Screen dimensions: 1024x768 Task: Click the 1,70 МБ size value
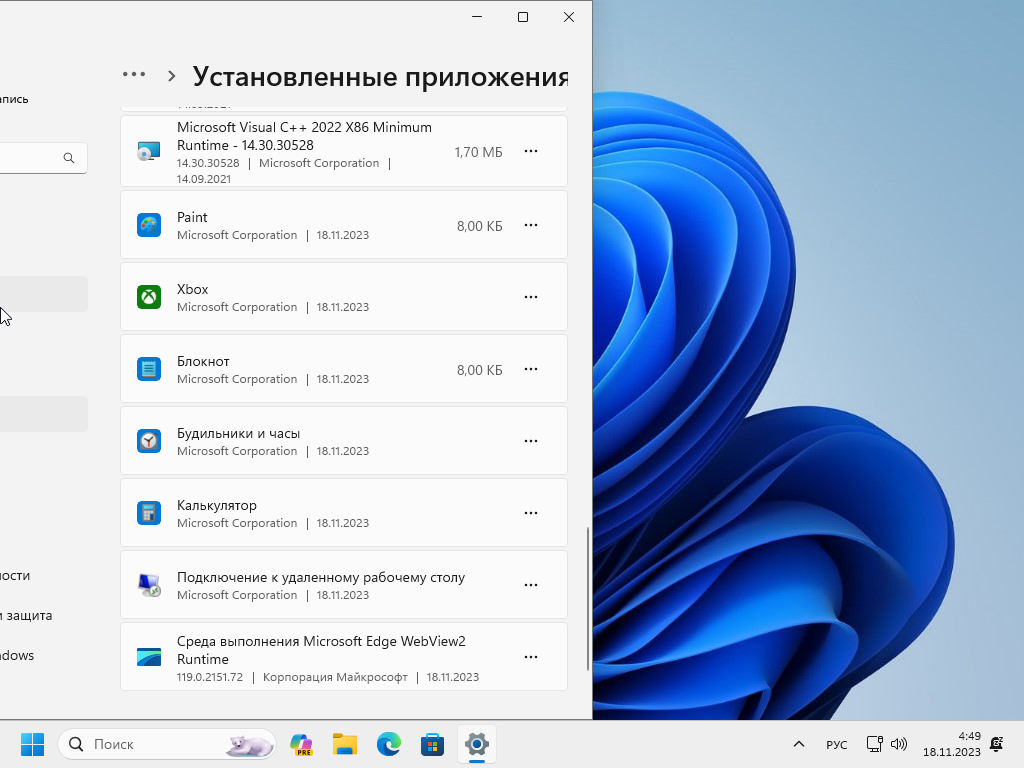pos(479,152)
